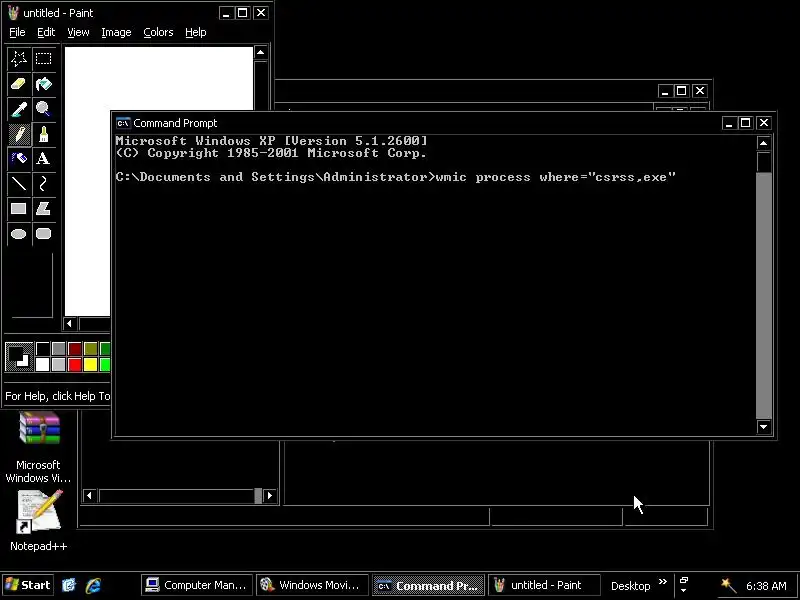The width and height of the screenshot is (800, 600).
Task: Select the rectangular Select tool in Paint
Action: coord(43,59)
